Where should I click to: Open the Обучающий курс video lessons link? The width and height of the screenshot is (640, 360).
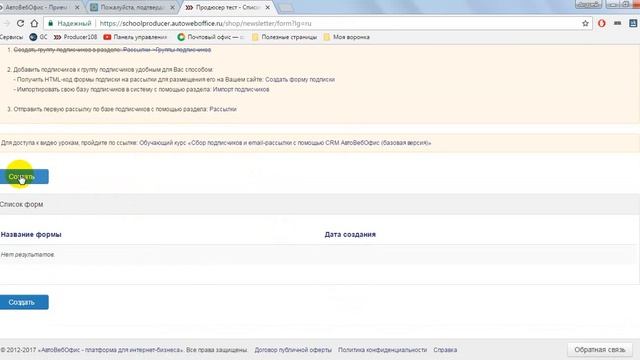click(285, 143)
